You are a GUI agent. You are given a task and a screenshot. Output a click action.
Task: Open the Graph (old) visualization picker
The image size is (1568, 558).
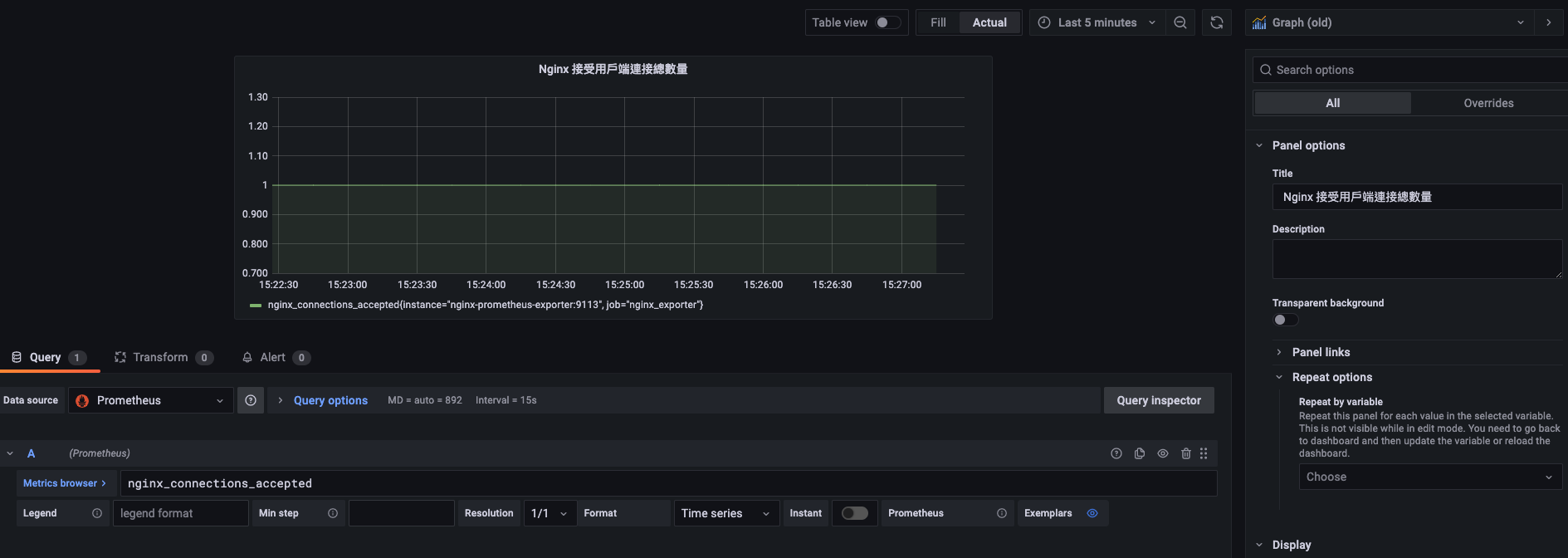pos(1390,22)
